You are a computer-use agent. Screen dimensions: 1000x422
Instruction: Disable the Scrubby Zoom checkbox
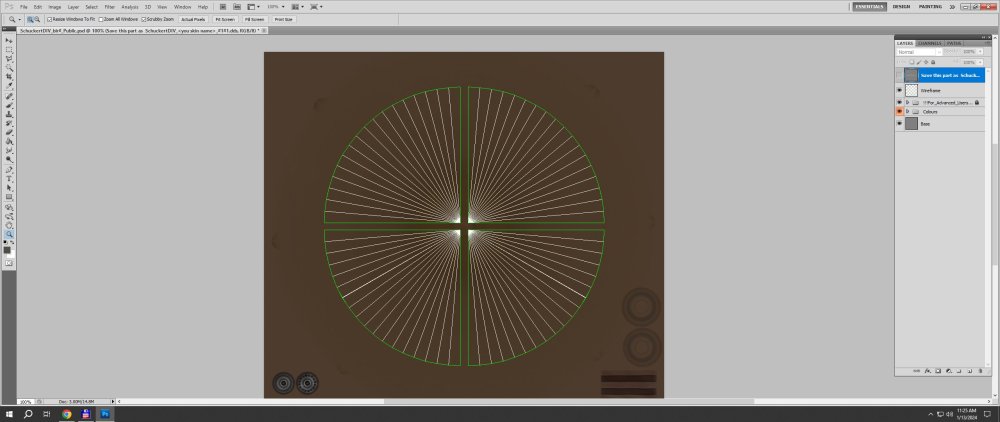[144, 19]
